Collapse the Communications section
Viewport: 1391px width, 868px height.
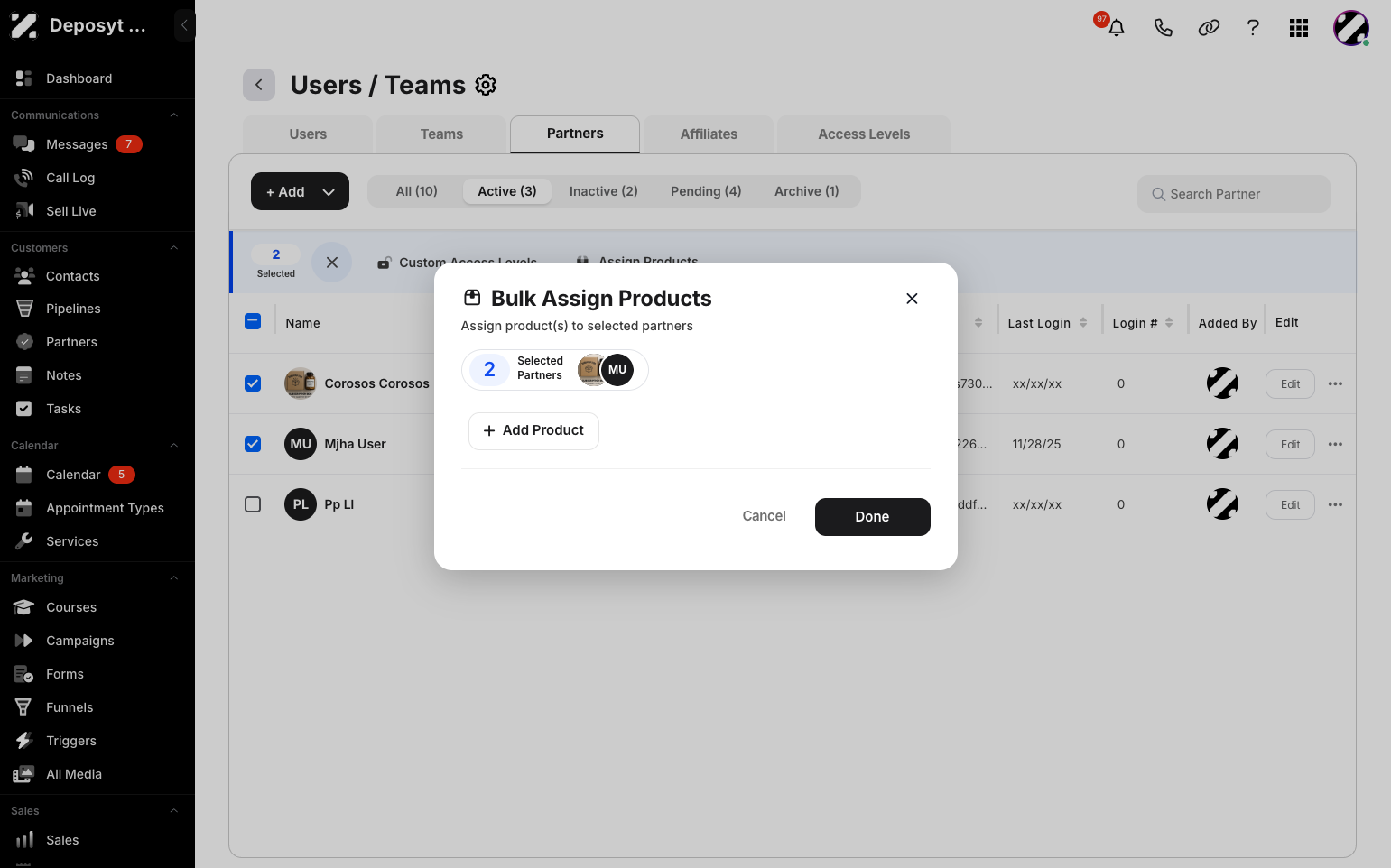[174, 115]
